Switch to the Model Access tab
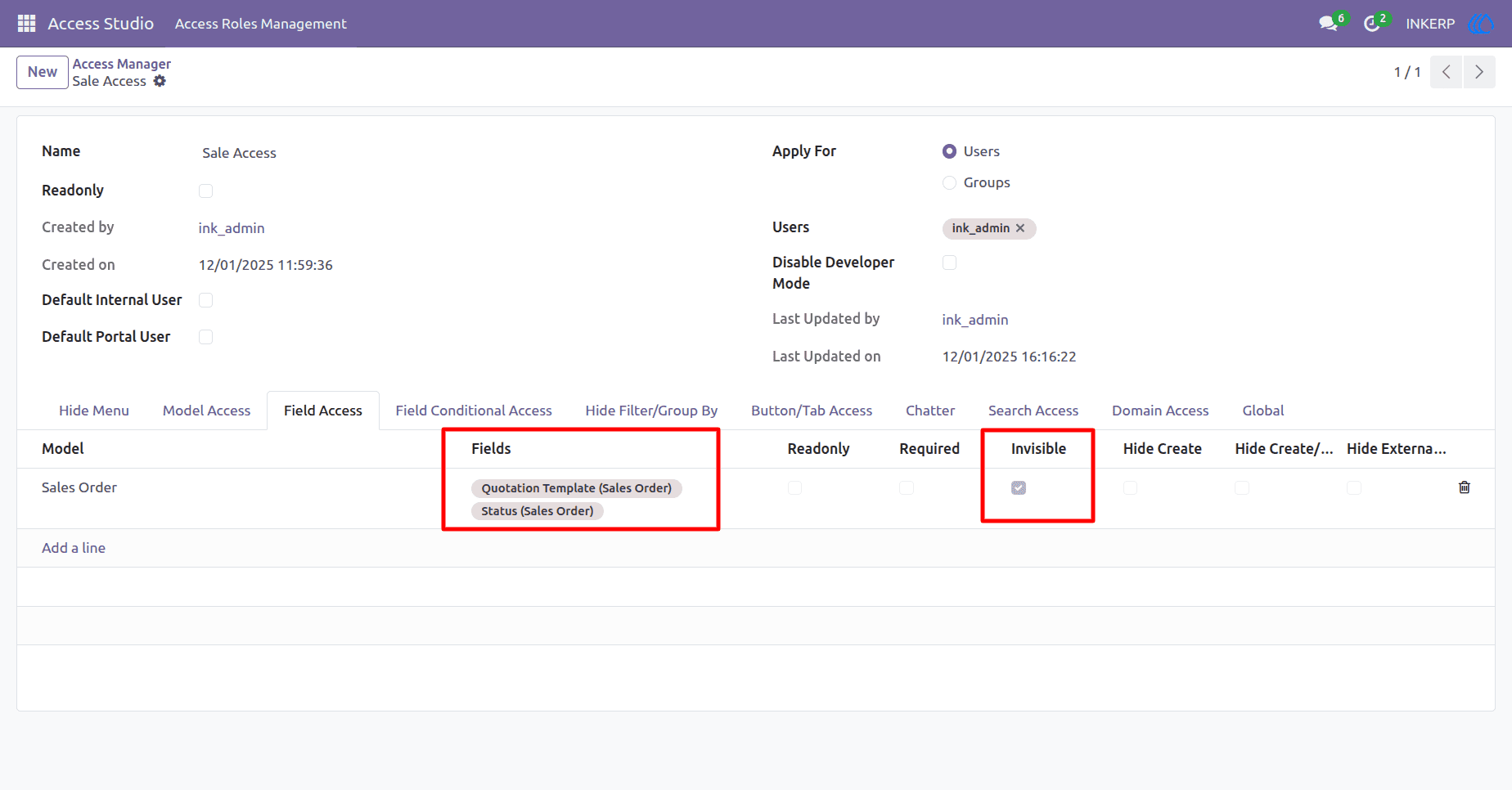 (206, 411)
